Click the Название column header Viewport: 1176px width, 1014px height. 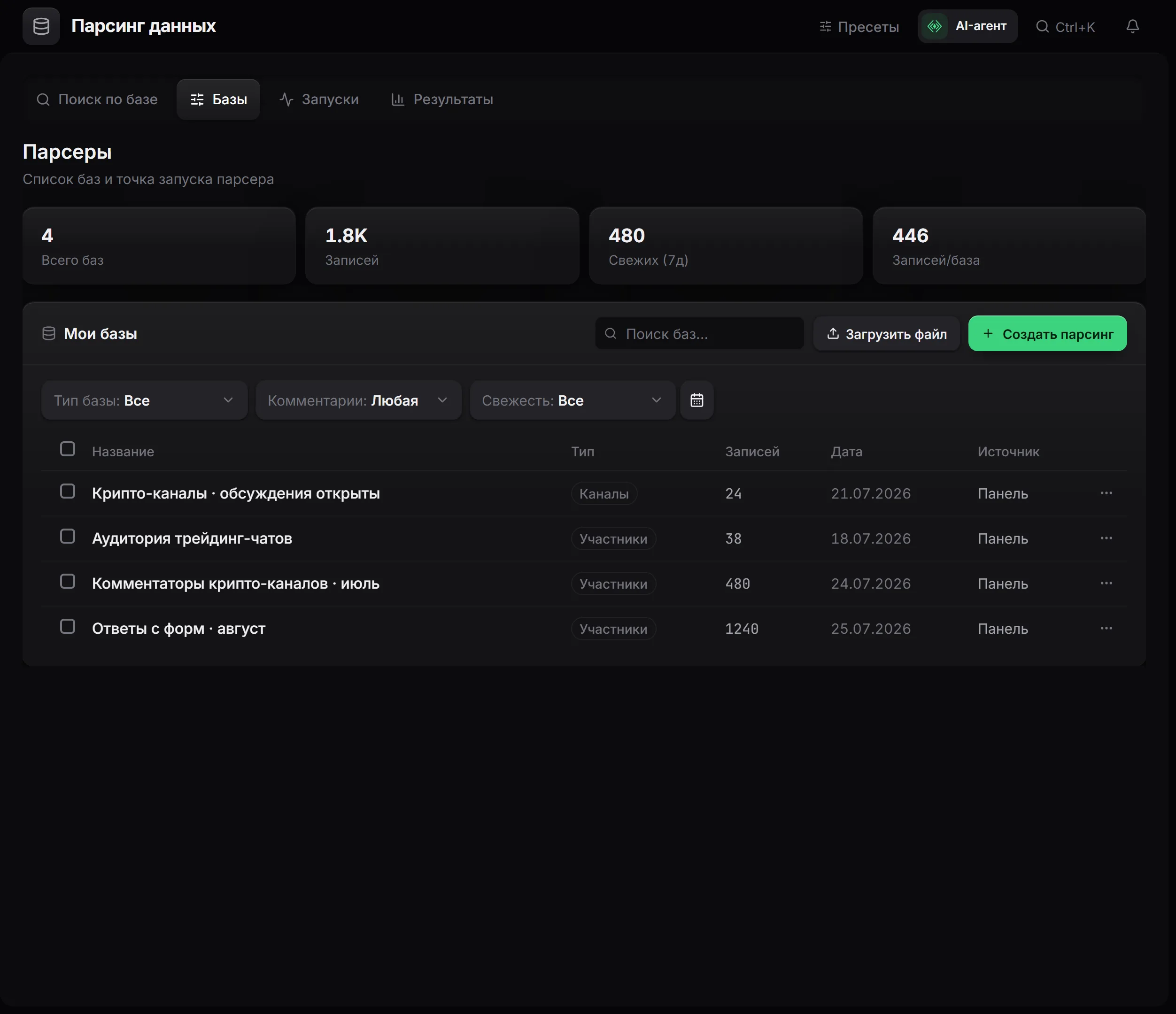(123, 452)
